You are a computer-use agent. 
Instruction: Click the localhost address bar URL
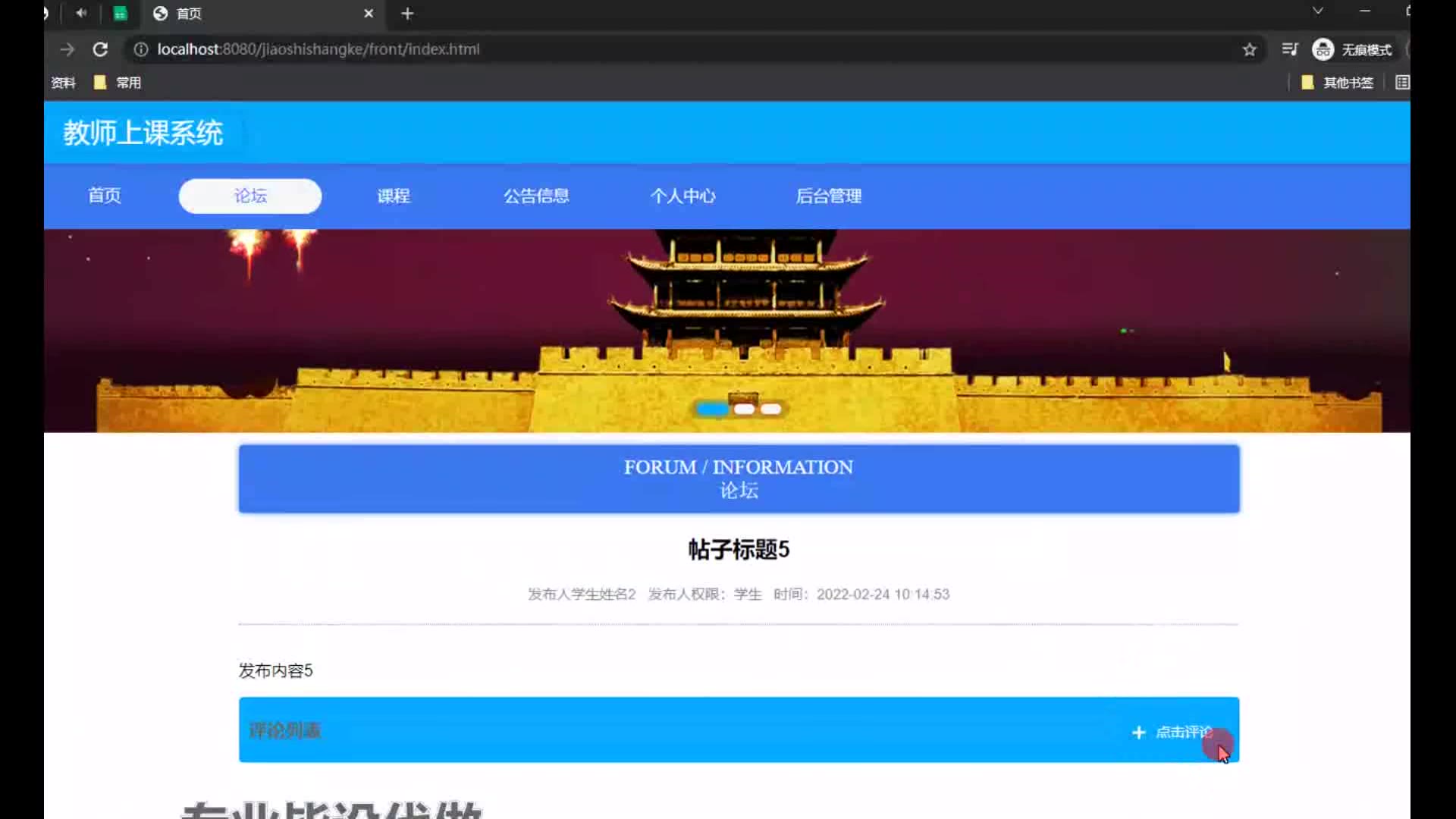point(318,49)
